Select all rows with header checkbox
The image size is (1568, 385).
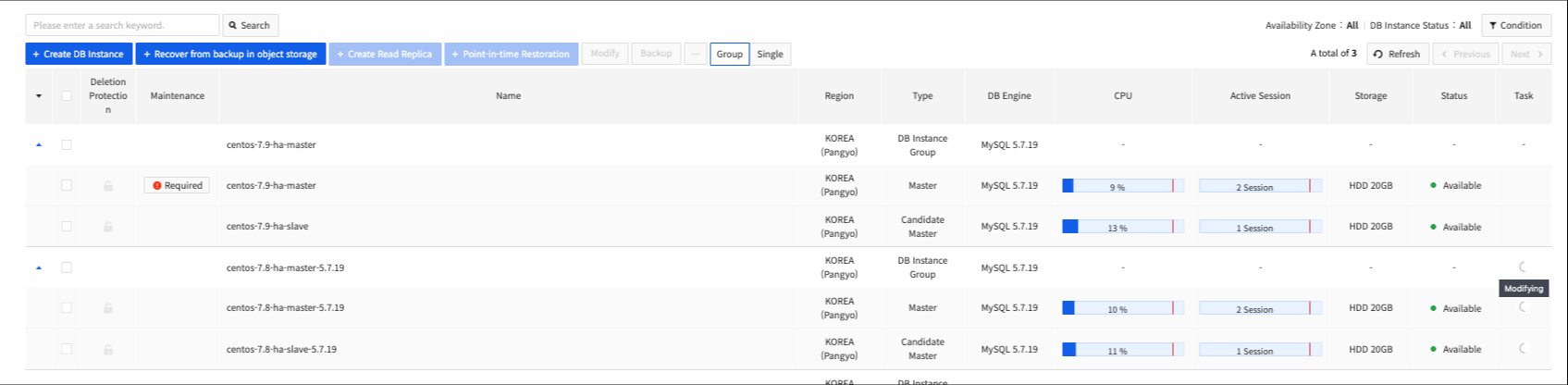(67, 96)
